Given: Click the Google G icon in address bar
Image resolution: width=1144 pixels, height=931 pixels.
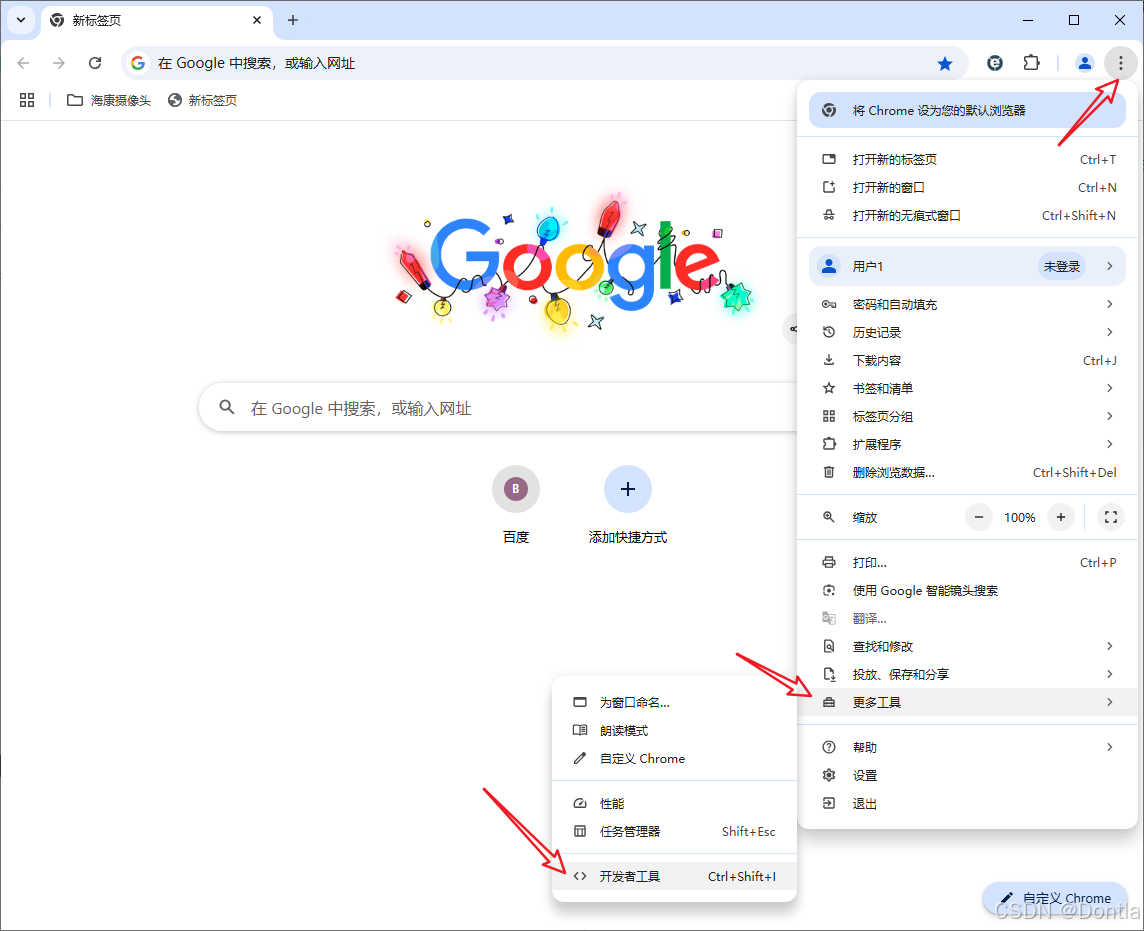Looking at the screenshot, I should (138, 63).
